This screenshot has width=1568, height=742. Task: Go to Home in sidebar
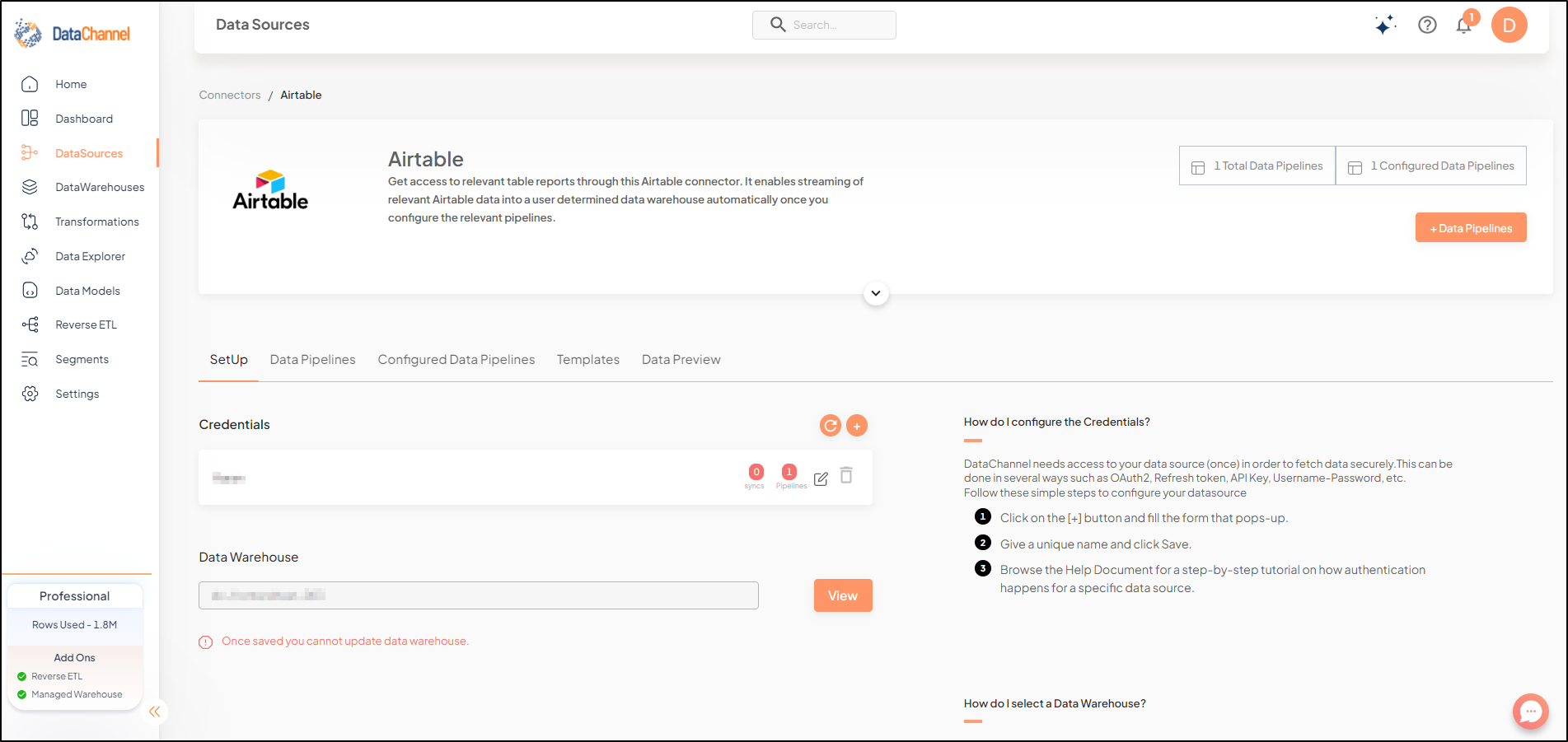point(71,84)
